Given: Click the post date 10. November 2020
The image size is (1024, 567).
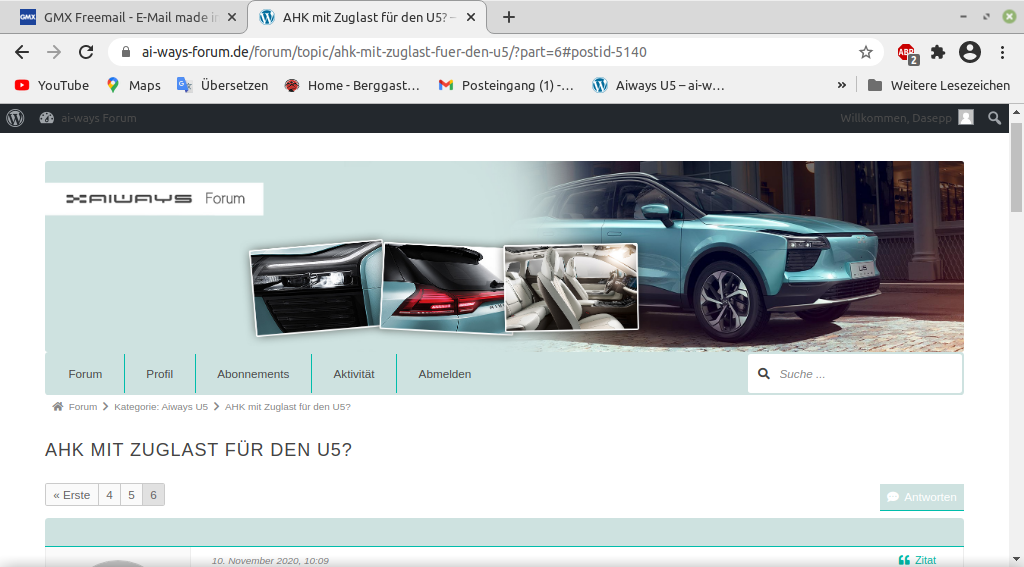Looking at the screenshot, I should point(270,560).
